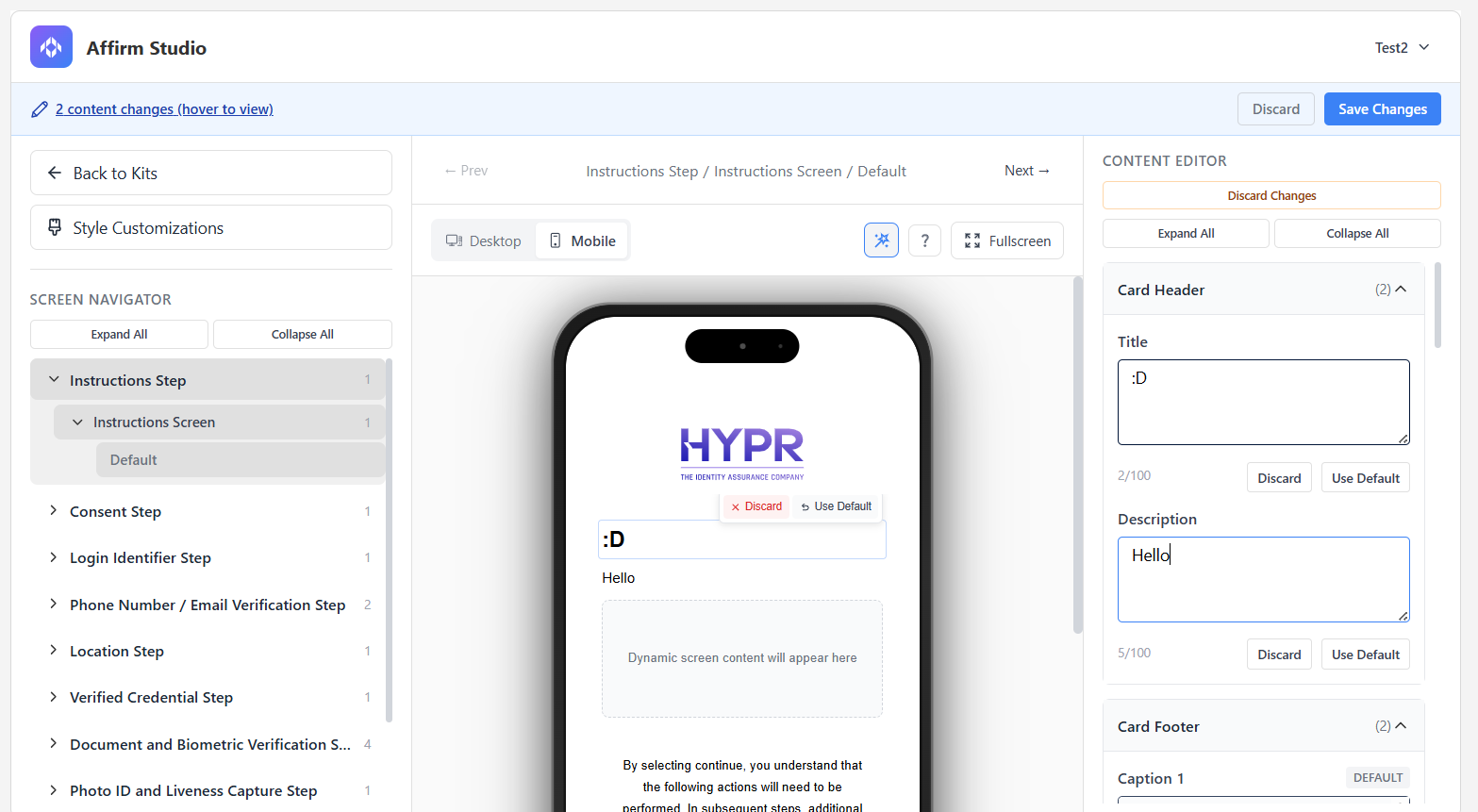Enter Fullscreen preview mode

click(1006, 240)
